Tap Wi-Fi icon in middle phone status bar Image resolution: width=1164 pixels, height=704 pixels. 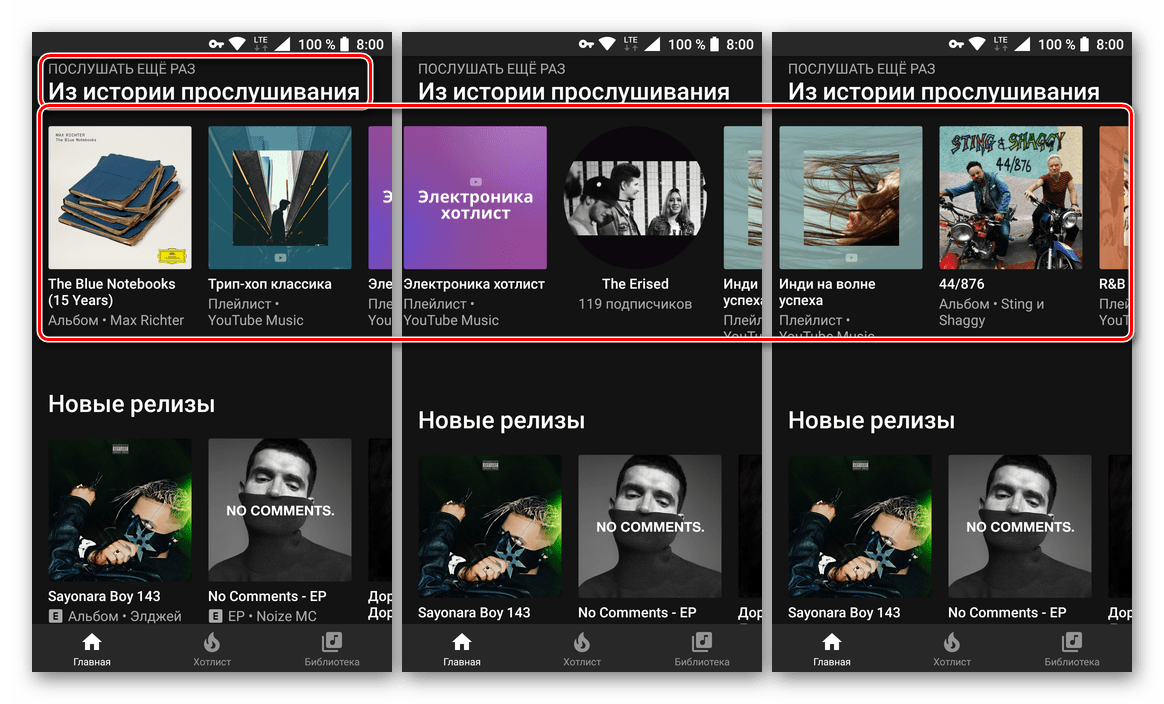(607, 44)
